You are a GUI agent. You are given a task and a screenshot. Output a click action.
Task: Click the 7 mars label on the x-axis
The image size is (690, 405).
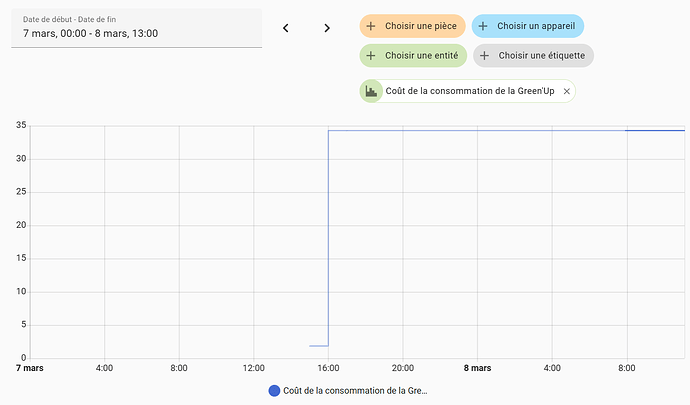tap(30, 368)
